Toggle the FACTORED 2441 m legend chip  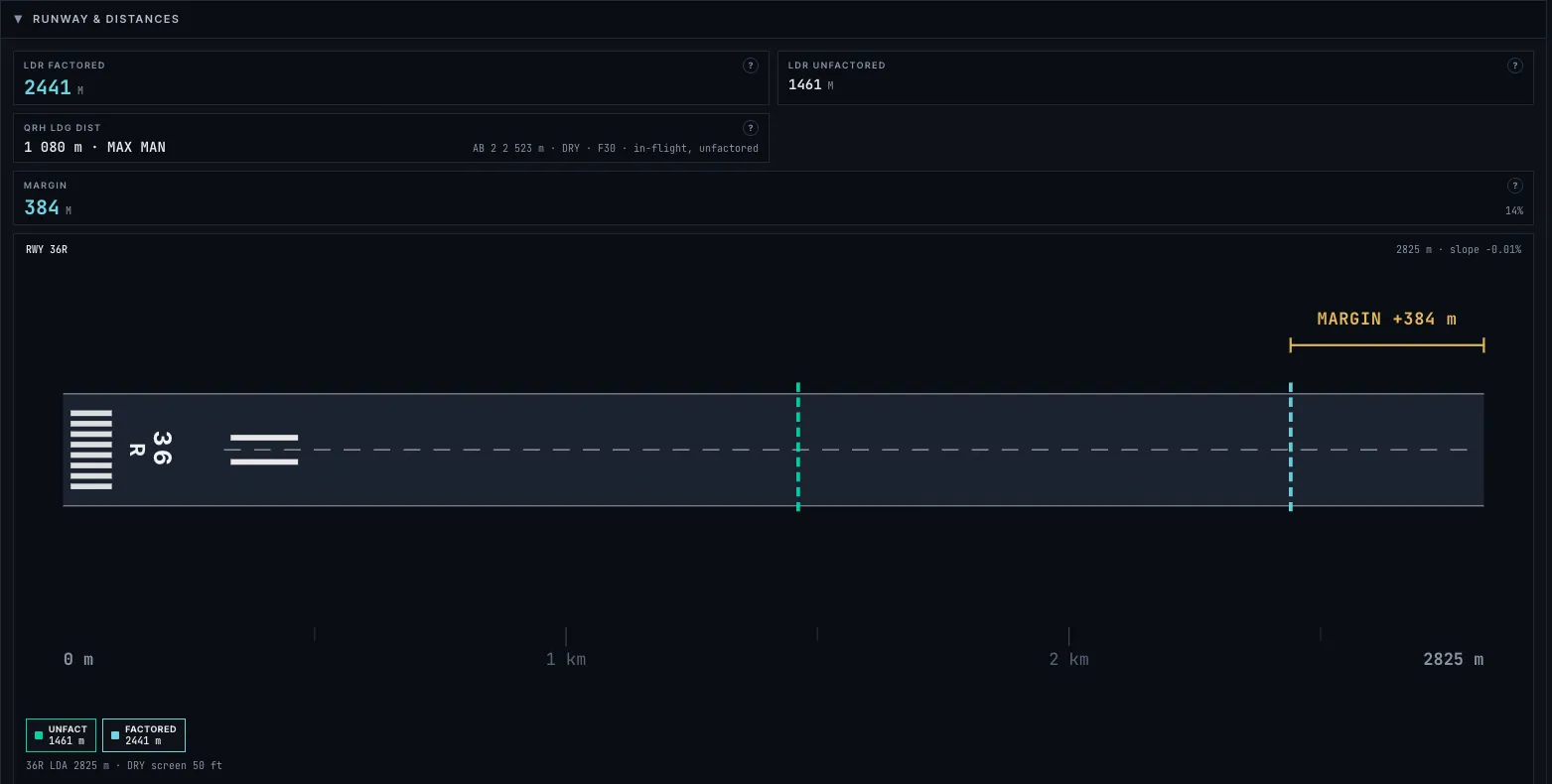(x=144, y=735)
